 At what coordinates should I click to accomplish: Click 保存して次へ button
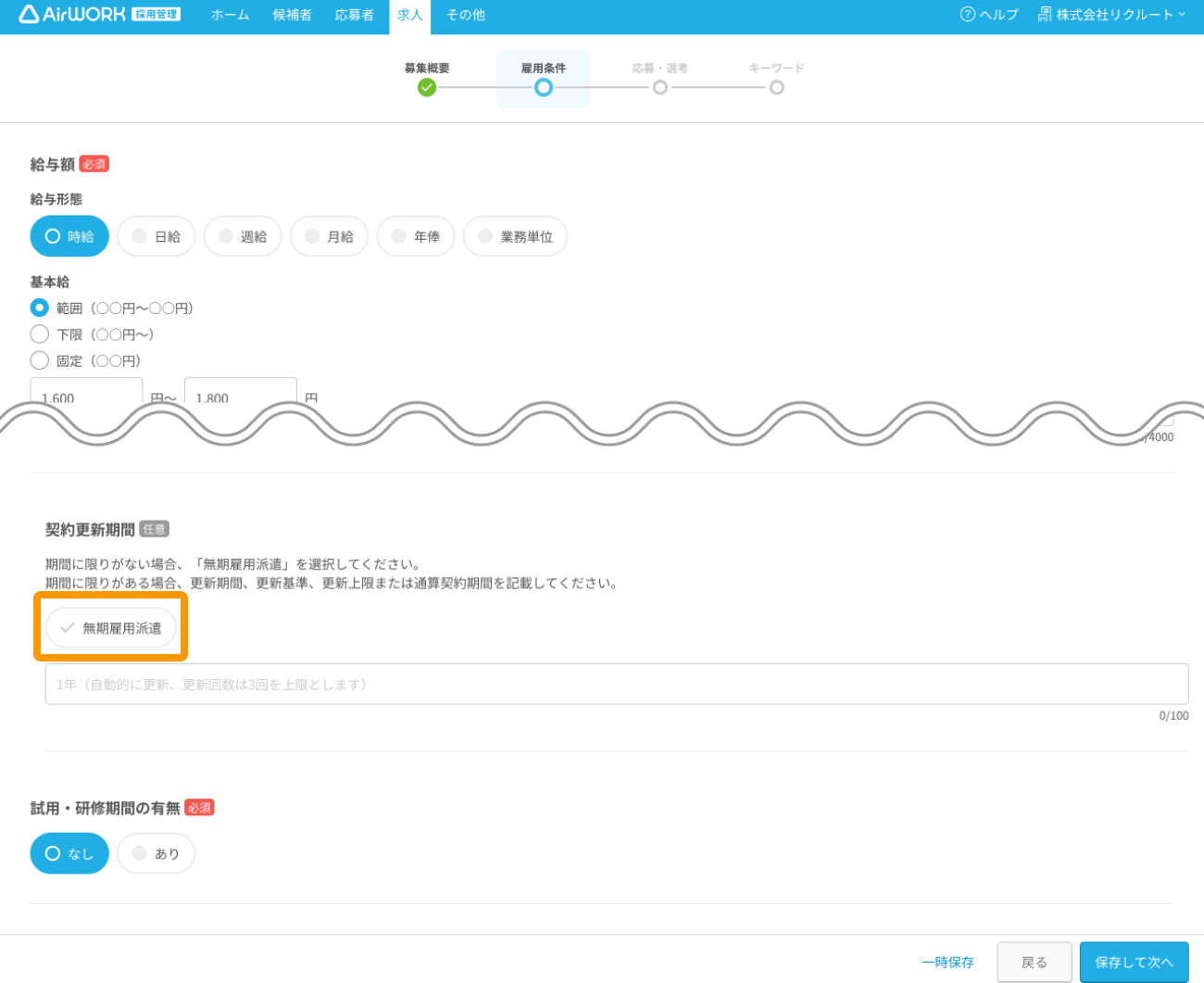[1135, 963]
